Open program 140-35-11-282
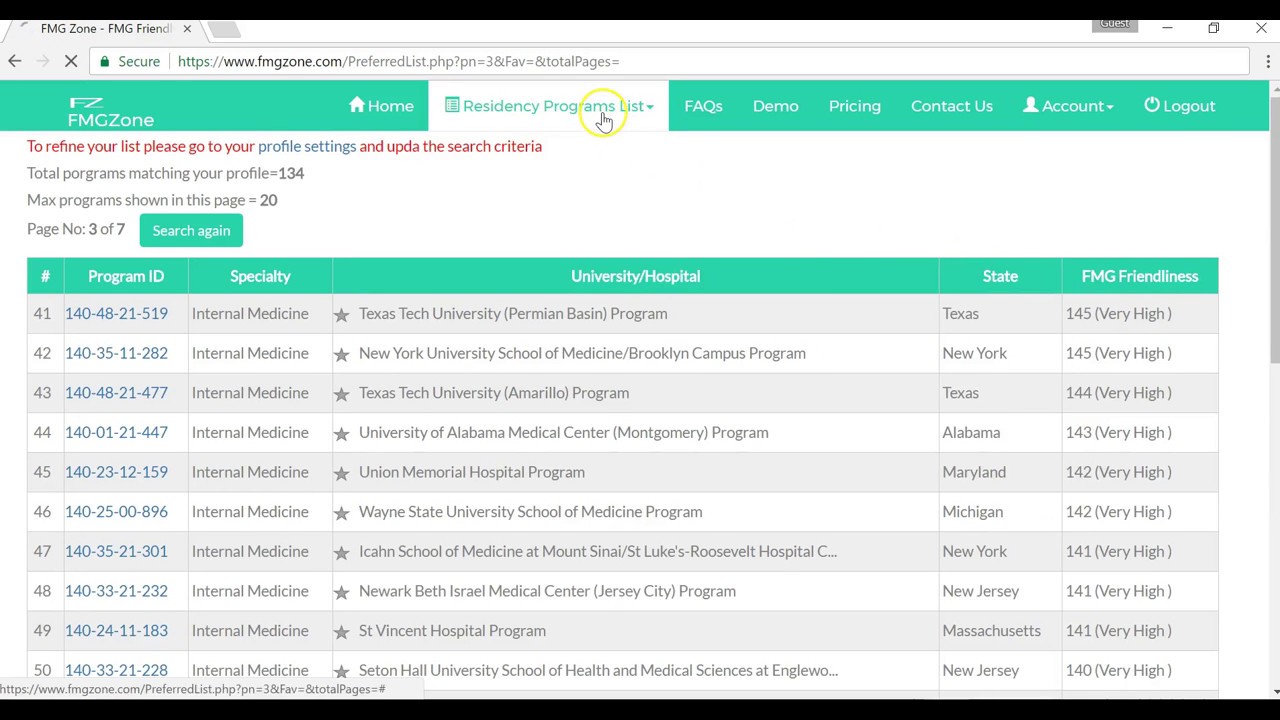1280x720 pixels. point(116,353)
